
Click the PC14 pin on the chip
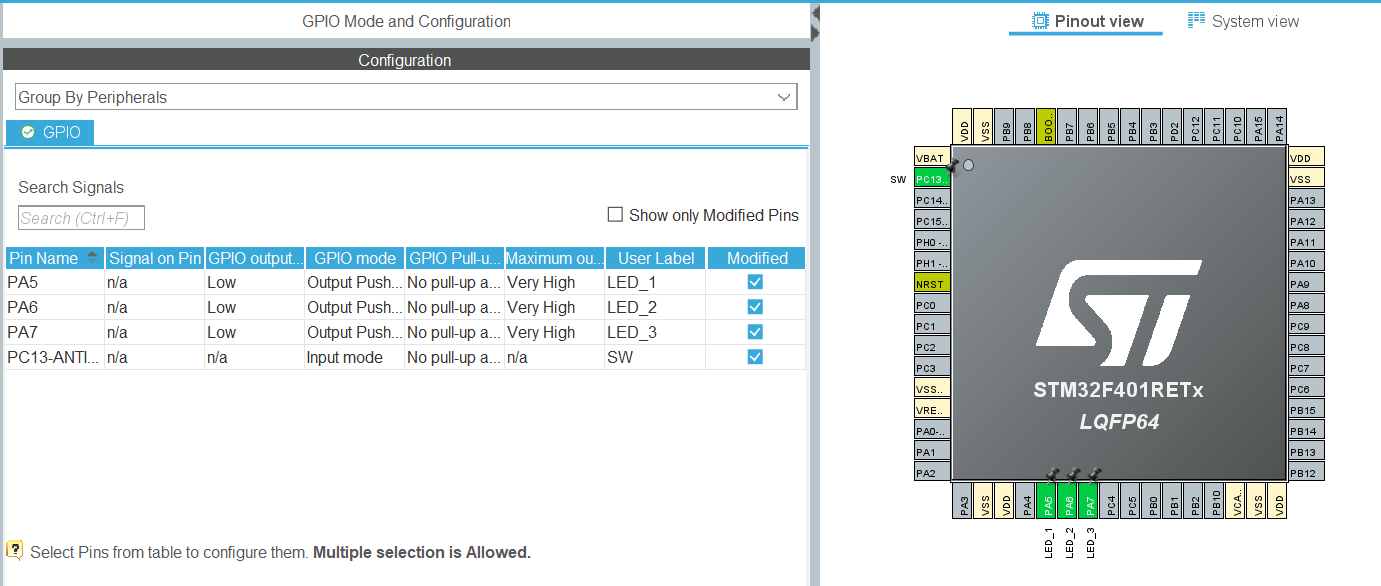(931, 200)
